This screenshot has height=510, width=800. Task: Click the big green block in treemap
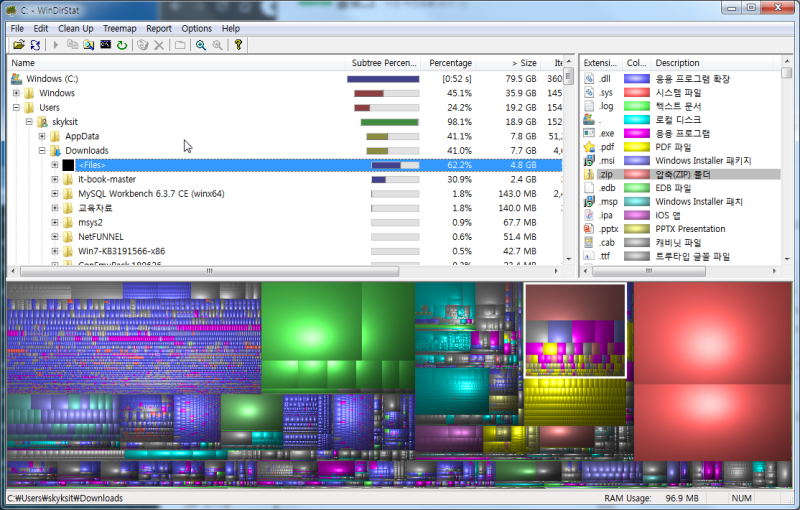tap(312, 322)
